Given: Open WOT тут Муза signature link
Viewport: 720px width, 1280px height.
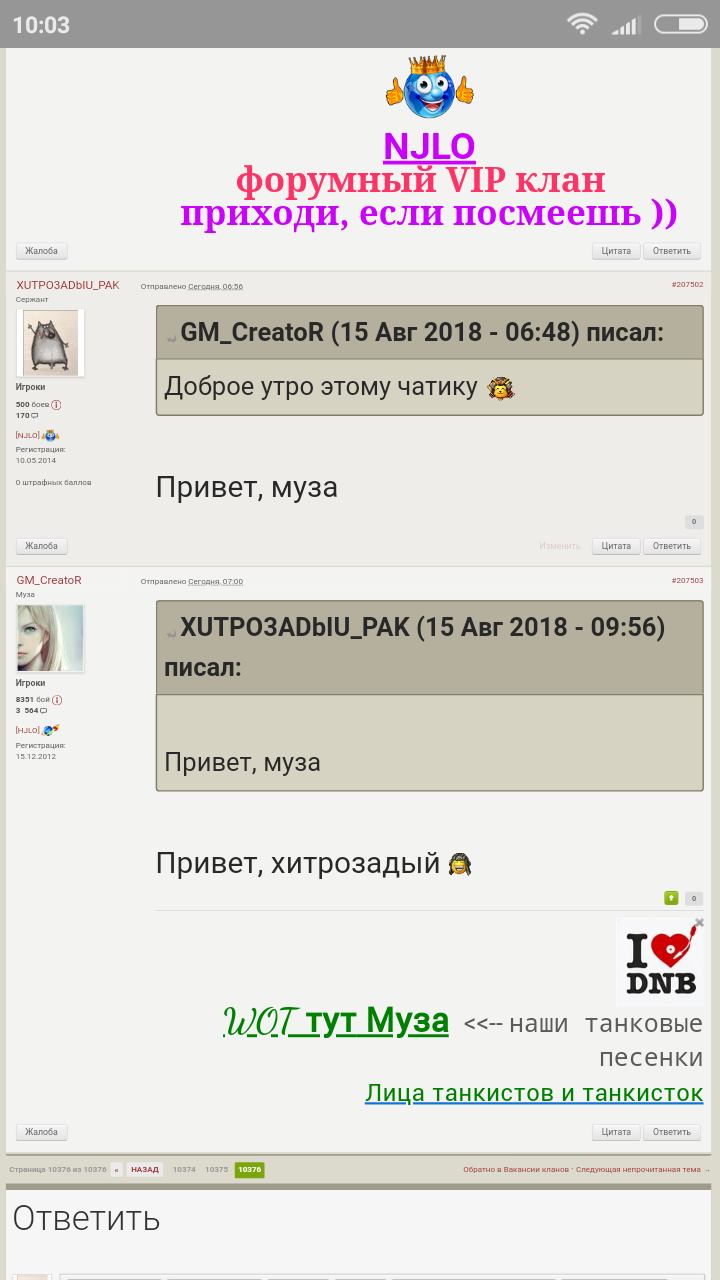Looking at the screenshot, I should 336,1021.
